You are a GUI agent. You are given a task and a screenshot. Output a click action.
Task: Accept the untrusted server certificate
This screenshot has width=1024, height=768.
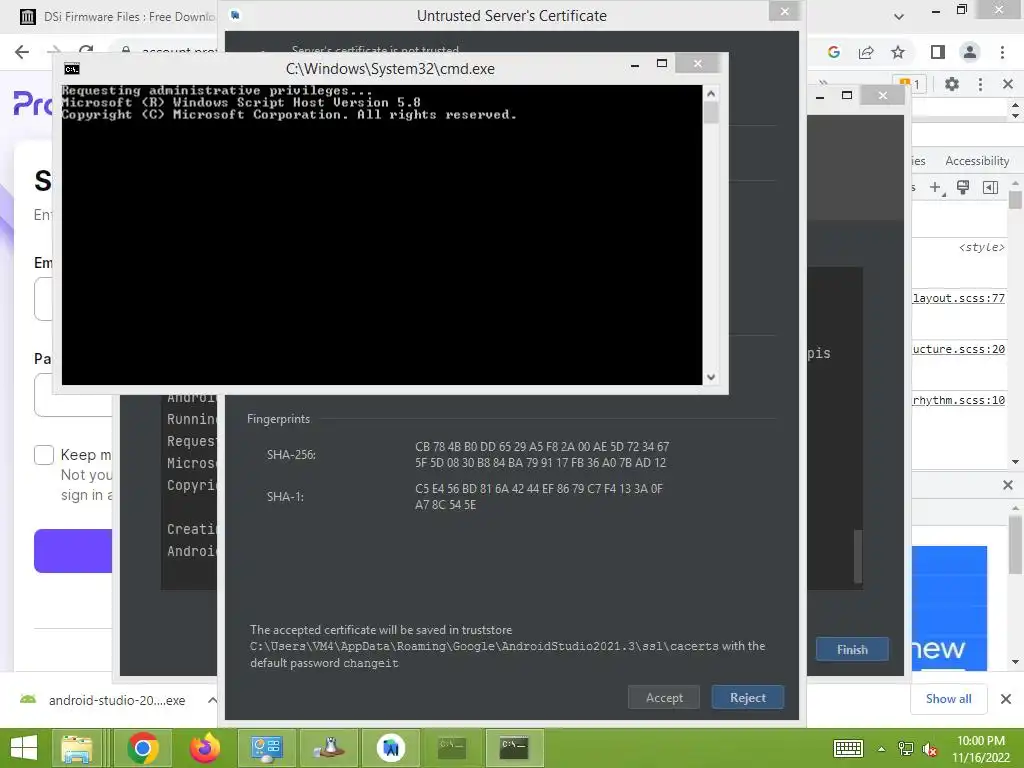tap(664, 697)
